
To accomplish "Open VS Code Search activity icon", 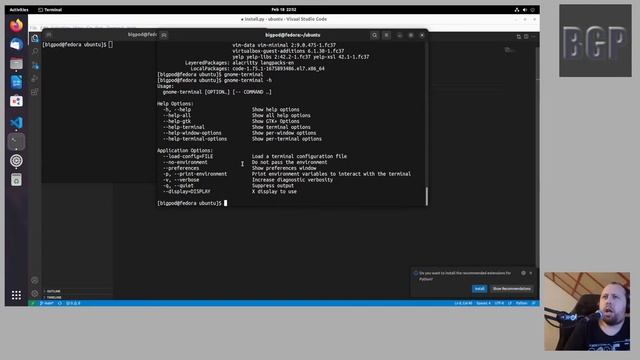I will [35, 51].
